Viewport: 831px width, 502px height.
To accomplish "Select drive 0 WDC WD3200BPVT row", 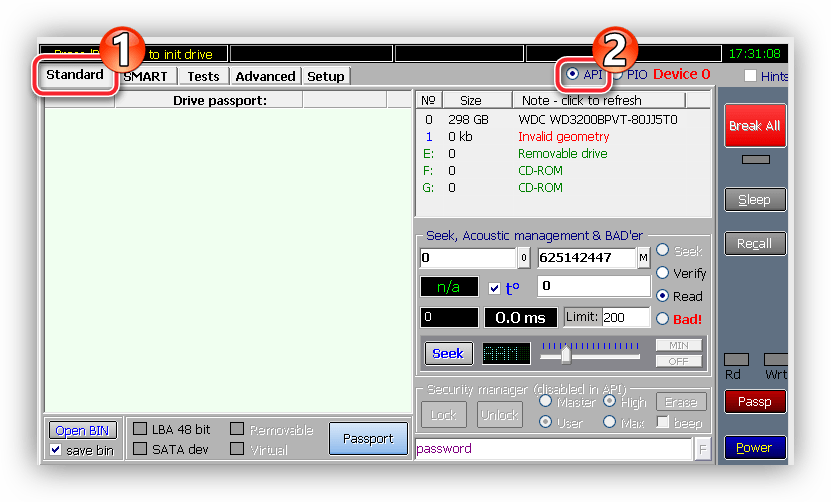I will (x=563, y=120).
